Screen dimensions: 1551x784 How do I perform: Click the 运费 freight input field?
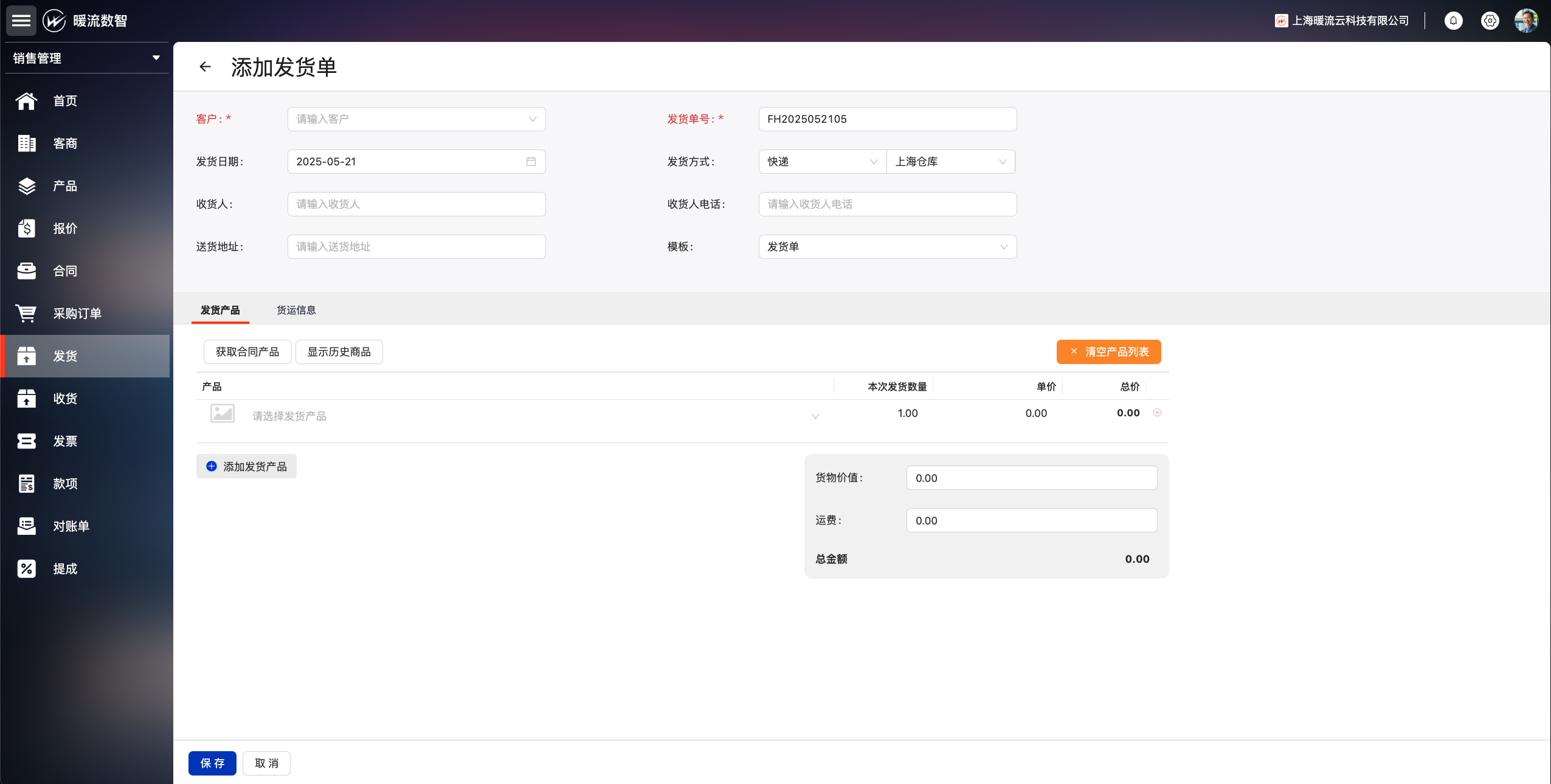(1031, 521)
